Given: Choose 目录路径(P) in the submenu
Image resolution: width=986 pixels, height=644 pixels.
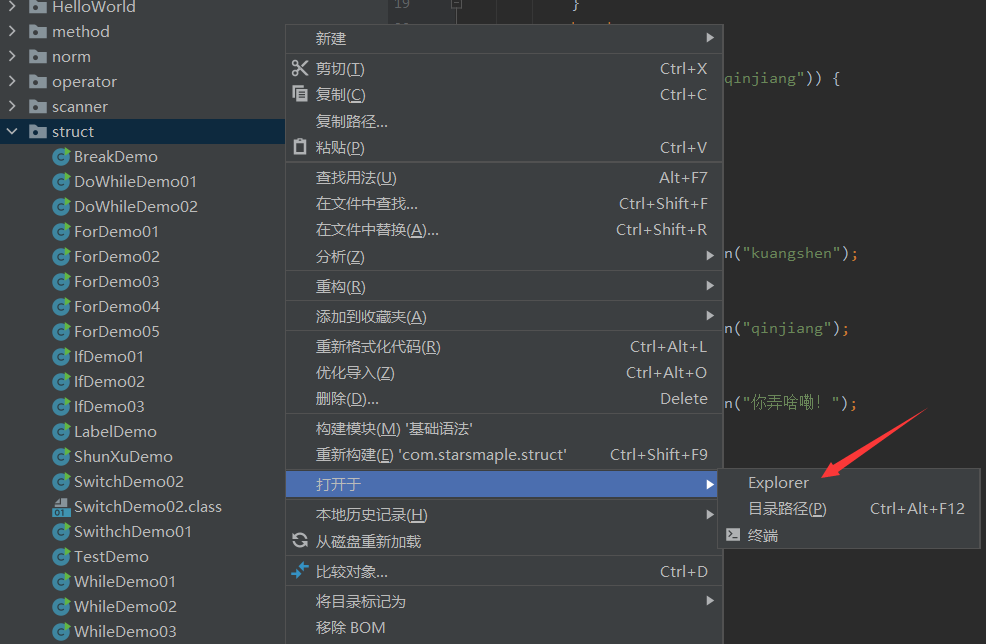Looking at the screenshot, I should (849, 508).
